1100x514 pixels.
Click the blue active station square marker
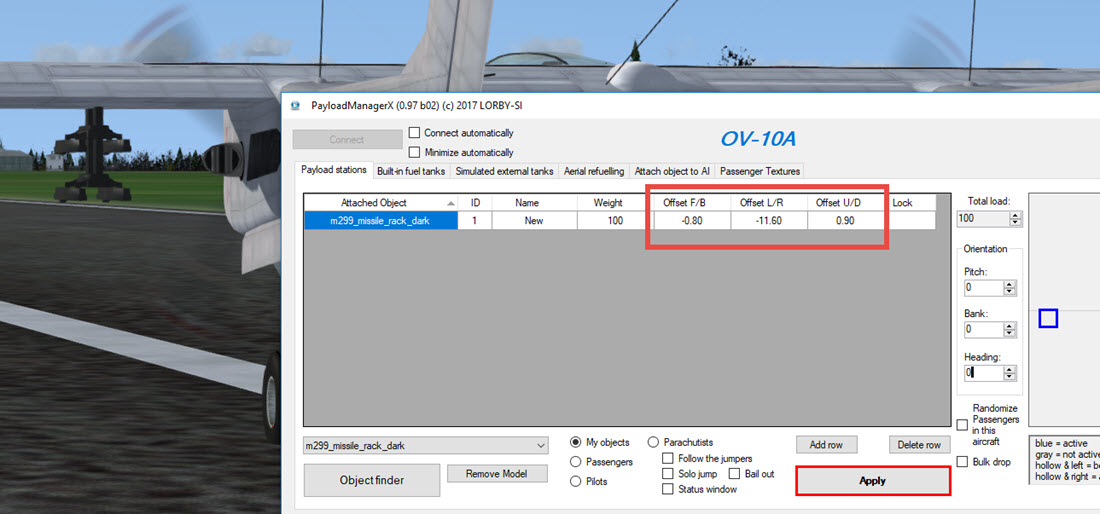1047,318
